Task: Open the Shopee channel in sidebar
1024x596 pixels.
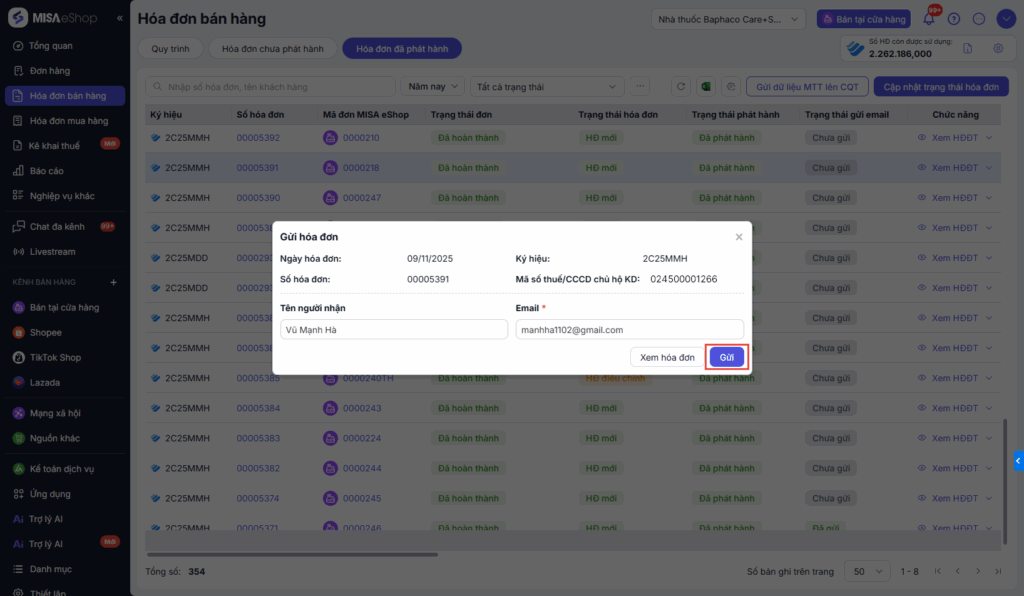Action: [45, 332]
